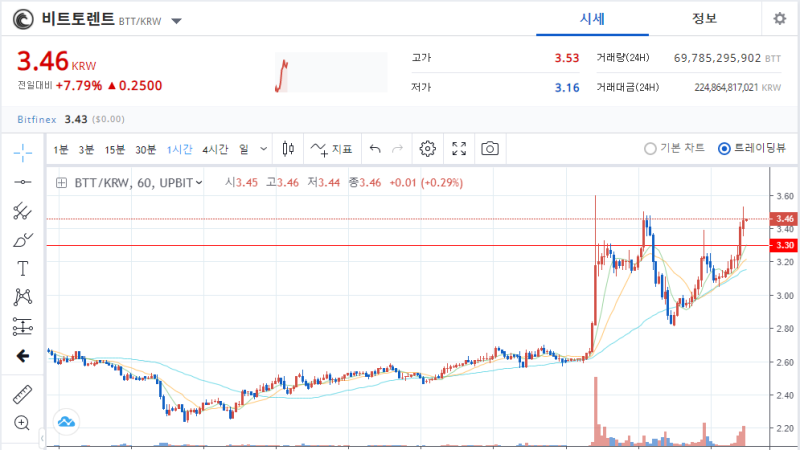The height and width of the screenshot is (450, 800).
Task: Select the horizontal line drawing tool
Action: (22, 182)
